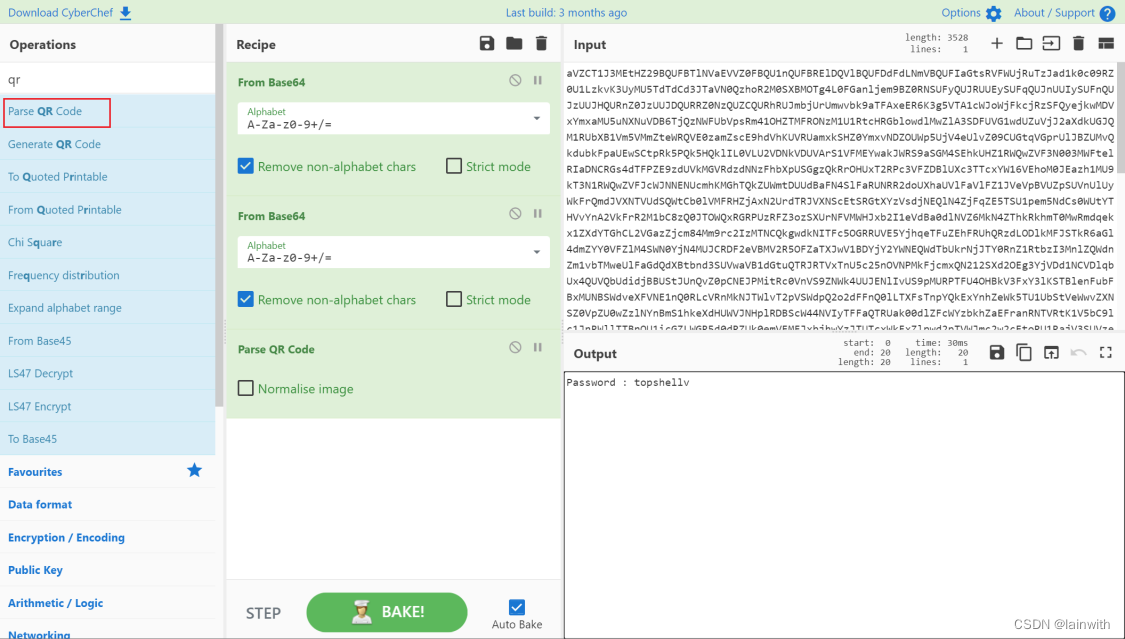Add a new input tab
This screenshot has width=1125, height=639.
coord(997,44)
